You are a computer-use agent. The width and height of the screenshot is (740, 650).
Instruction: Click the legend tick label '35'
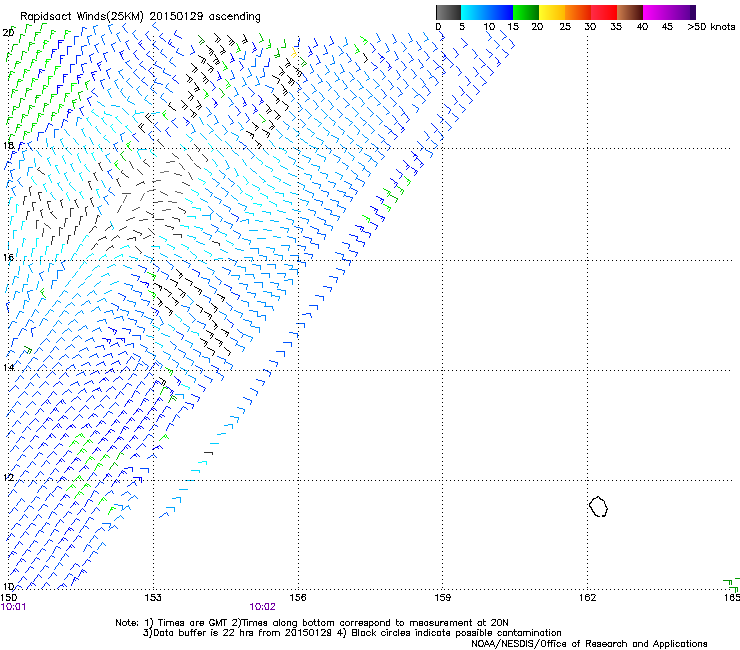coord(616,27)
